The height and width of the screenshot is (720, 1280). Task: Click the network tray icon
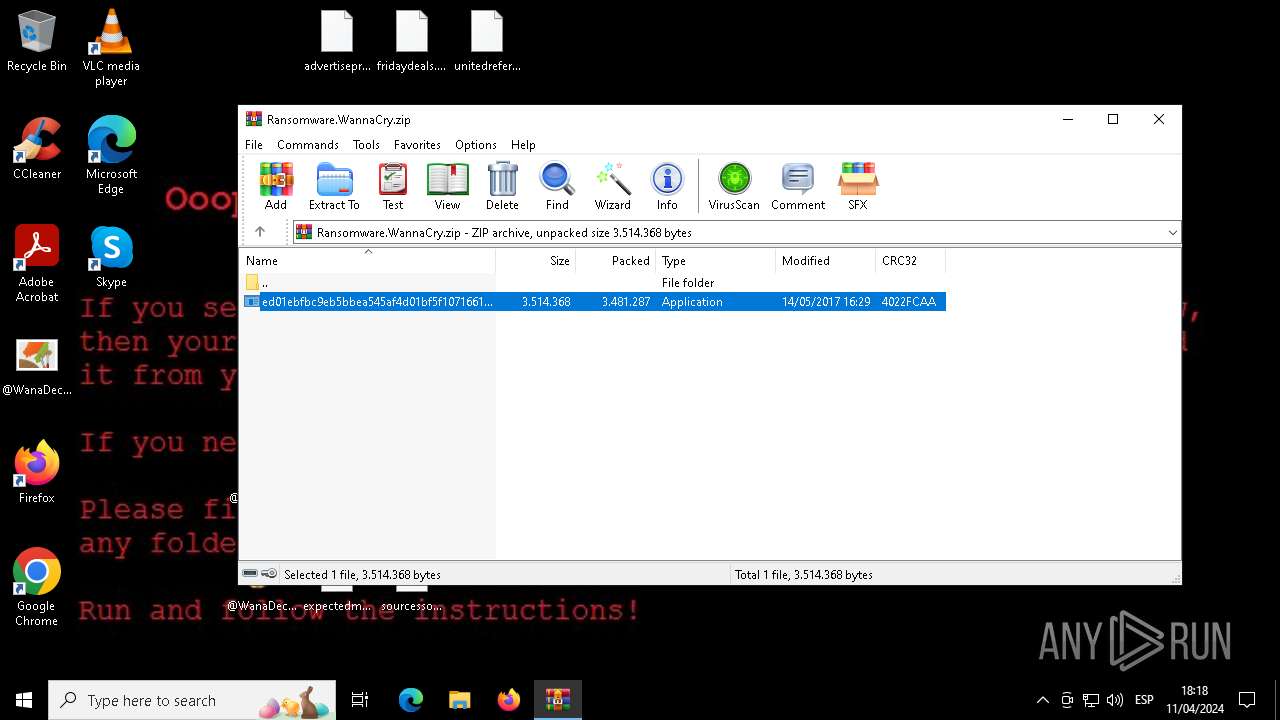[1091, 700]
